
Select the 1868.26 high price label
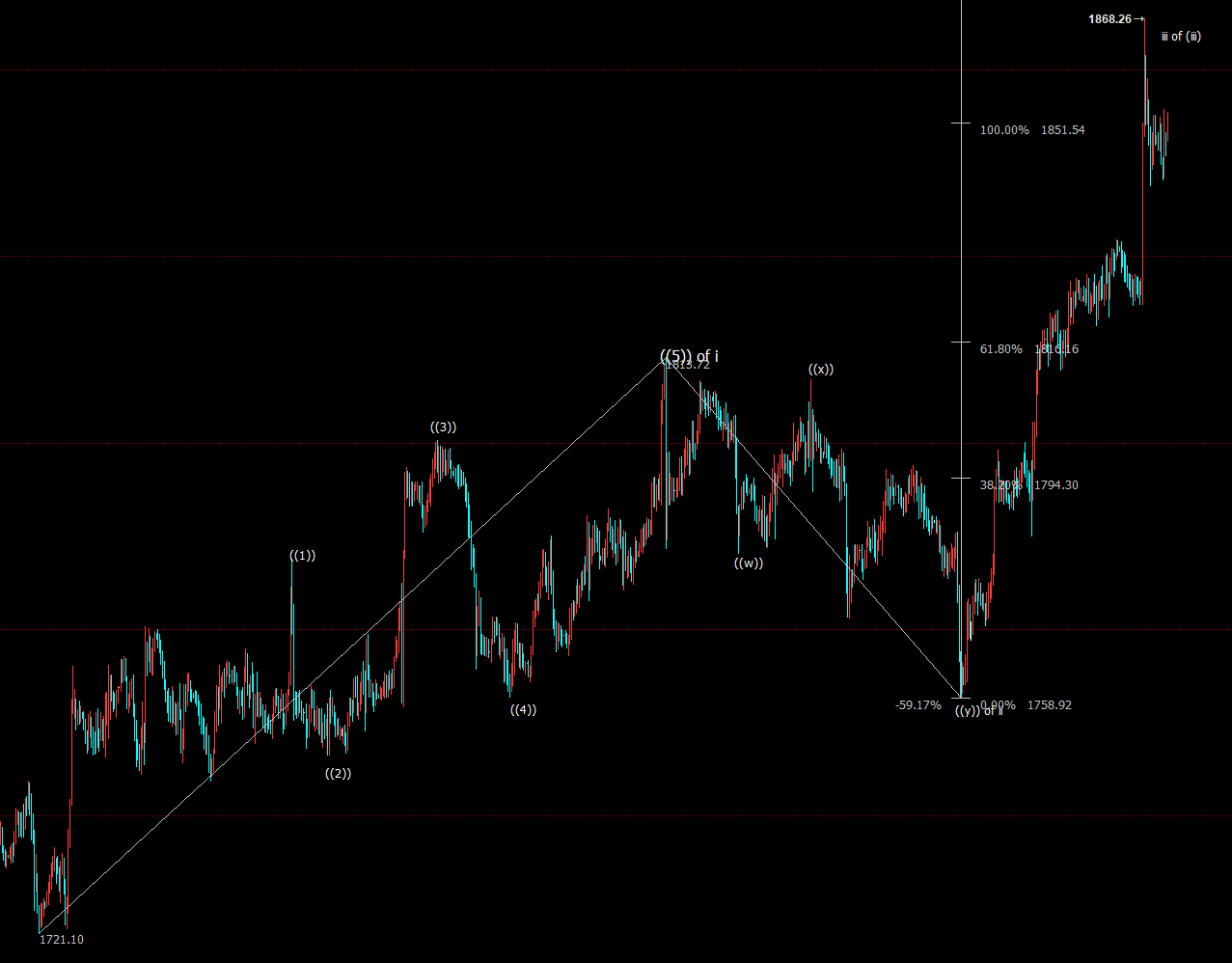coord(1109,18)
